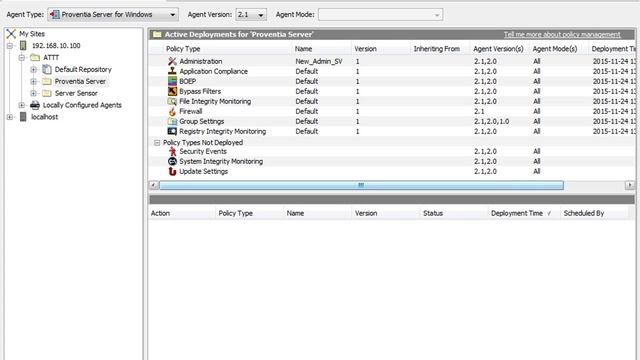640x360 pixels.
Task: Click the File Integrity Monitoring icon
Action: click(172, 101)
